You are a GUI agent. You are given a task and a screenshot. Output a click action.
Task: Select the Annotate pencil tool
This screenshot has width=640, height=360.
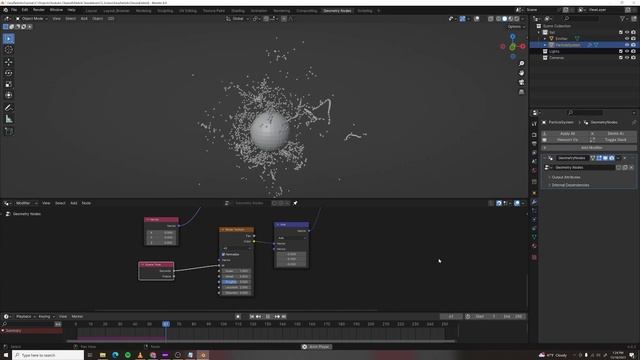[x=9, y=107]
